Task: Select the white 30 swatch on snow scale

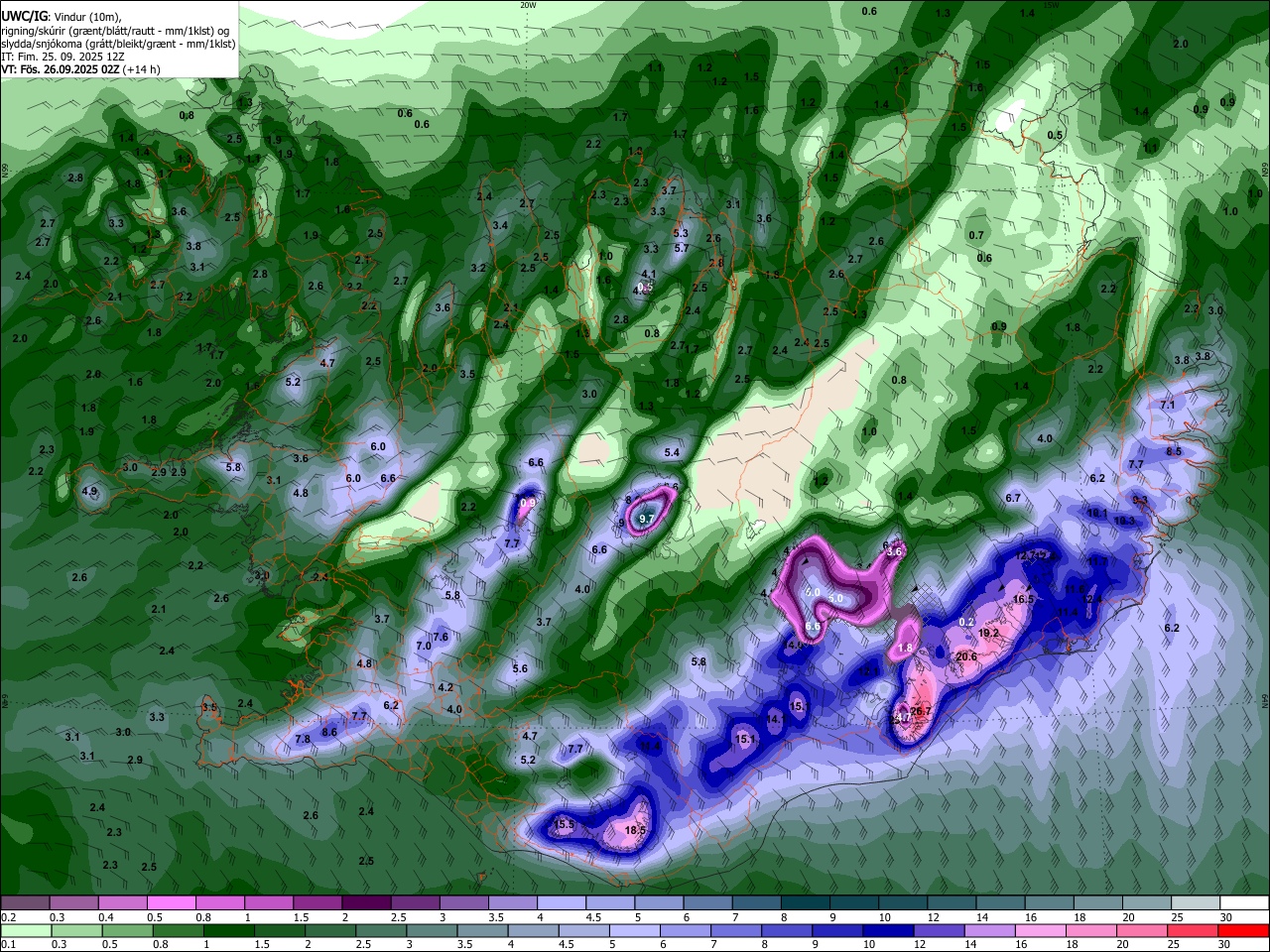Action: pos(1245,902)
